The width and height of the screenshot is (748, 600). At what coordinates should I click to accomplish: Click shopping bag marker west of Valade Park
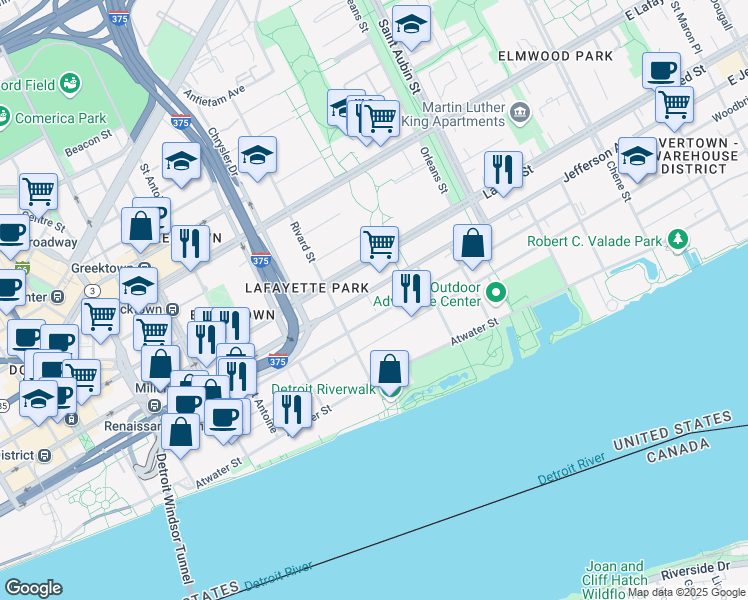(x=472, y=243)
